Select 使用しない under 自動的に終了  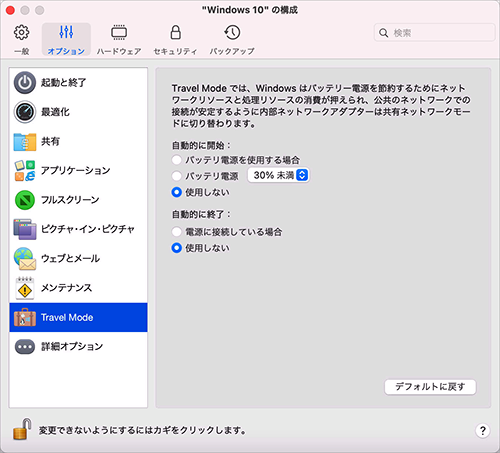tap(177, 248)
